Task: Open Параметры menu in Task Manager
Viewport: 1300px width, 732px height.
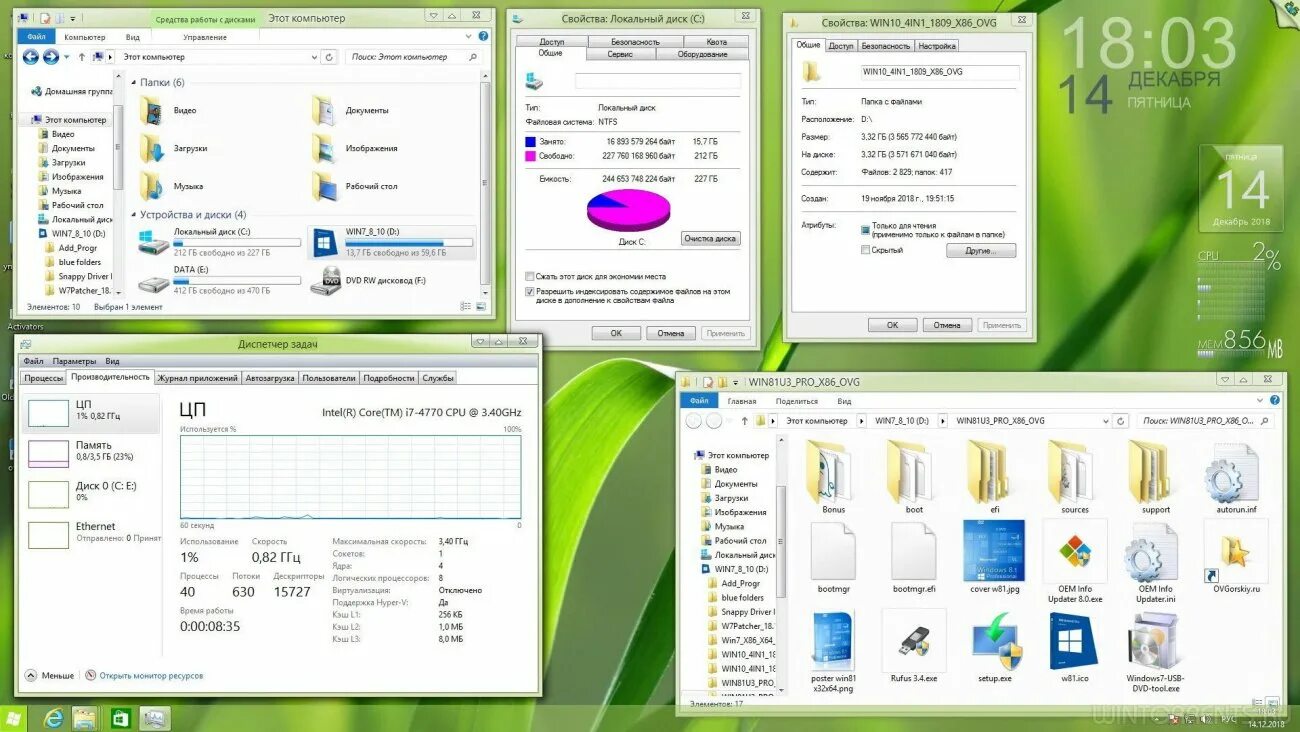Action: pos(74,361)
